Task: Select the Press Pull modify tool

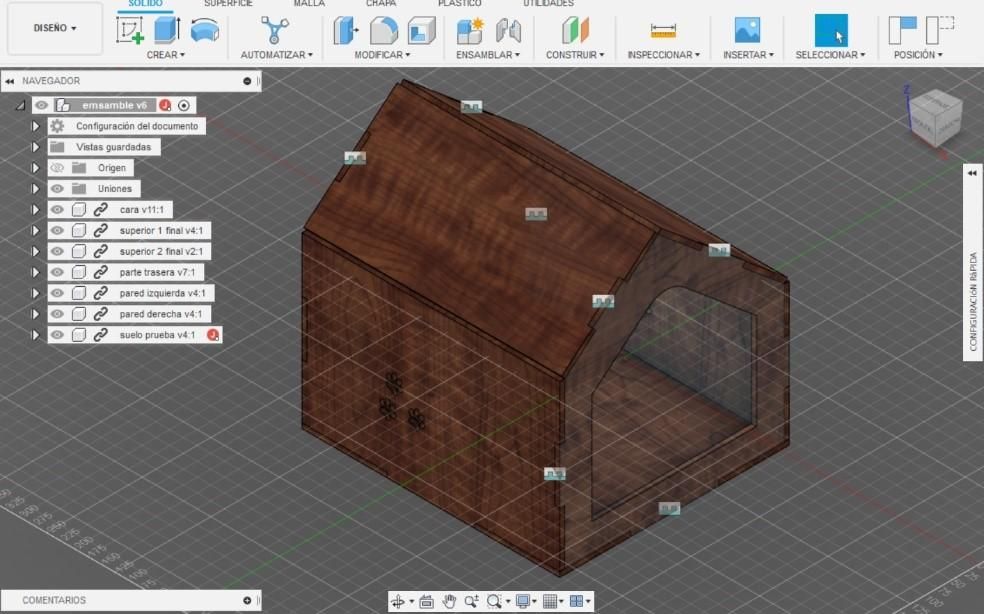Action: pos(346,30)
